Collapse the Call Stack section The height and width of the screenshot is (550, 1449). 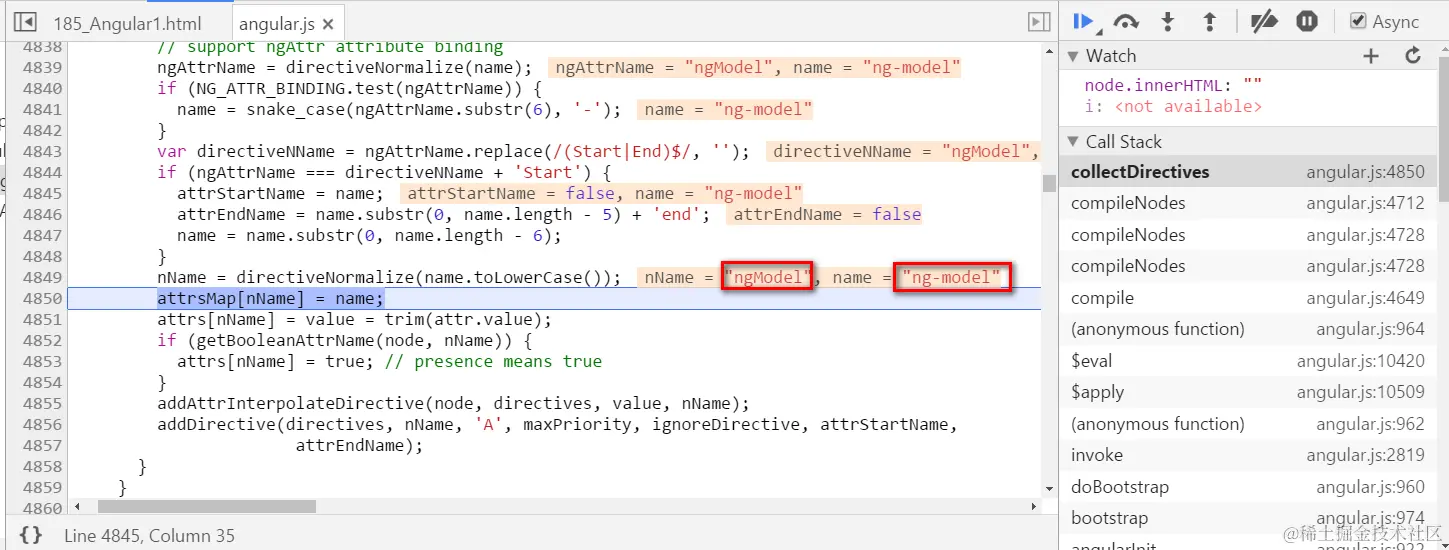pos(1074,142)
